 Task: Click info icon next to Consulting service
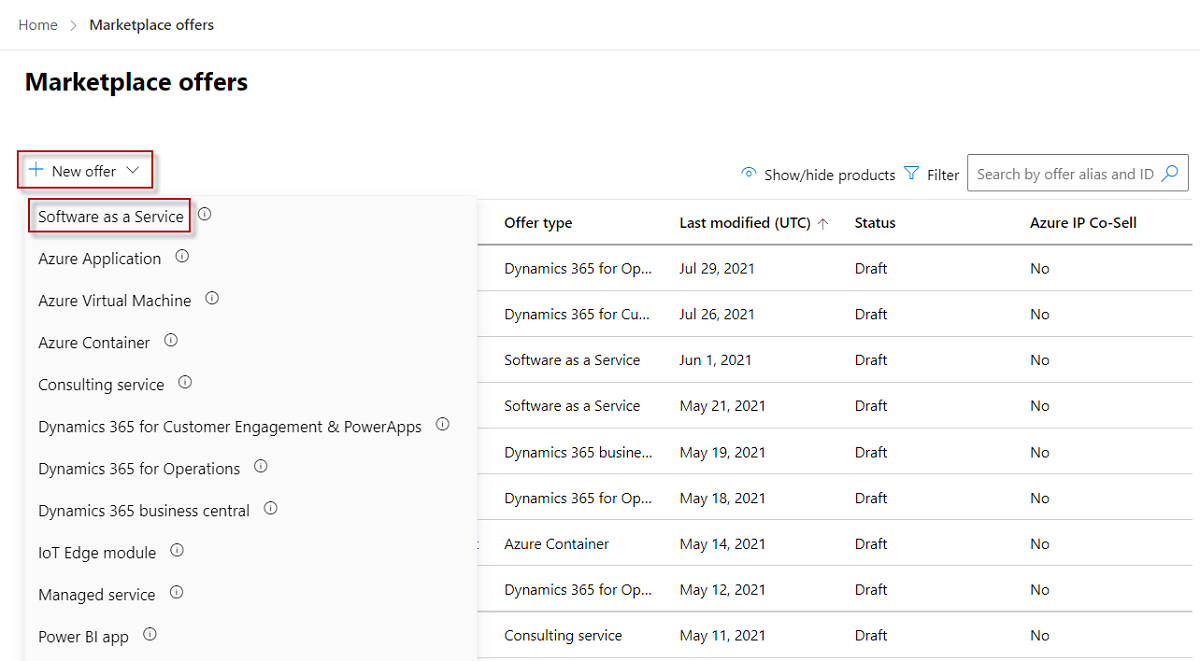point(185,383)
